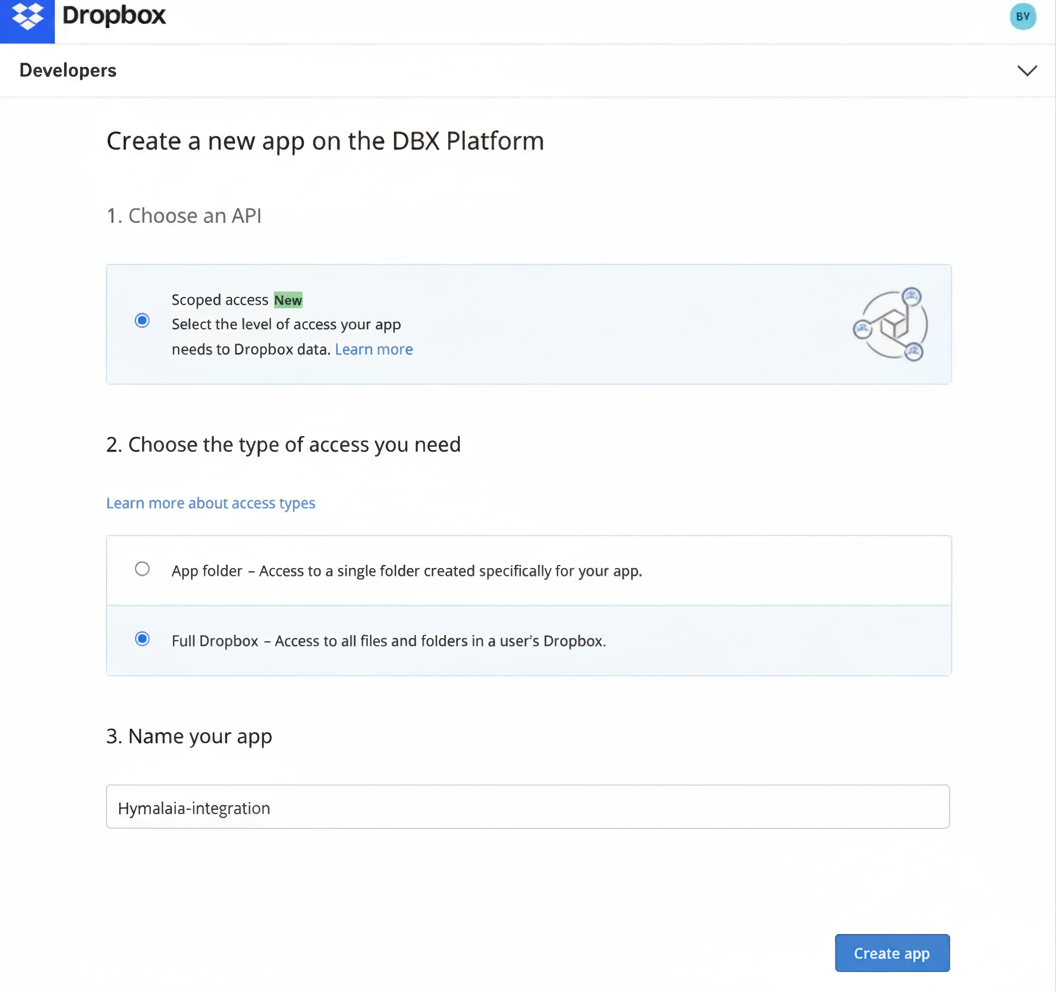Click the Create a new app heading
The image size is (1056, 992).
click(x=325, y=141)
